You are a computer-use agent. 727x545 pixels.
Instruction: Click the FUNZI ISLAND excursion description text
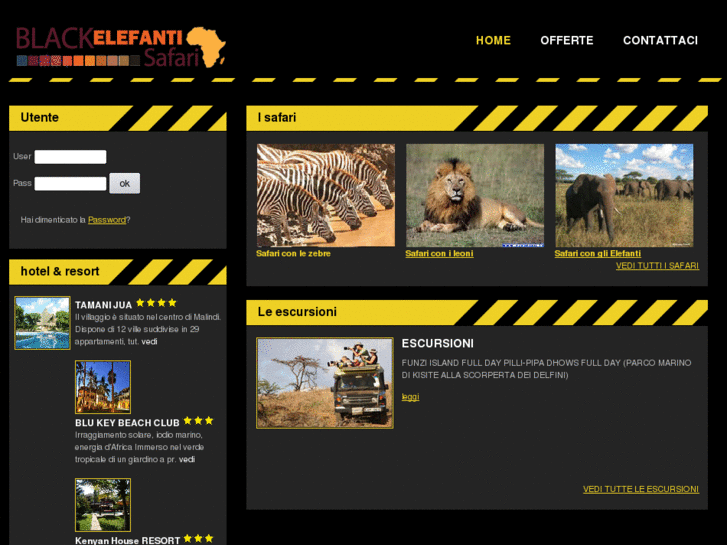[x=546, y=369]
